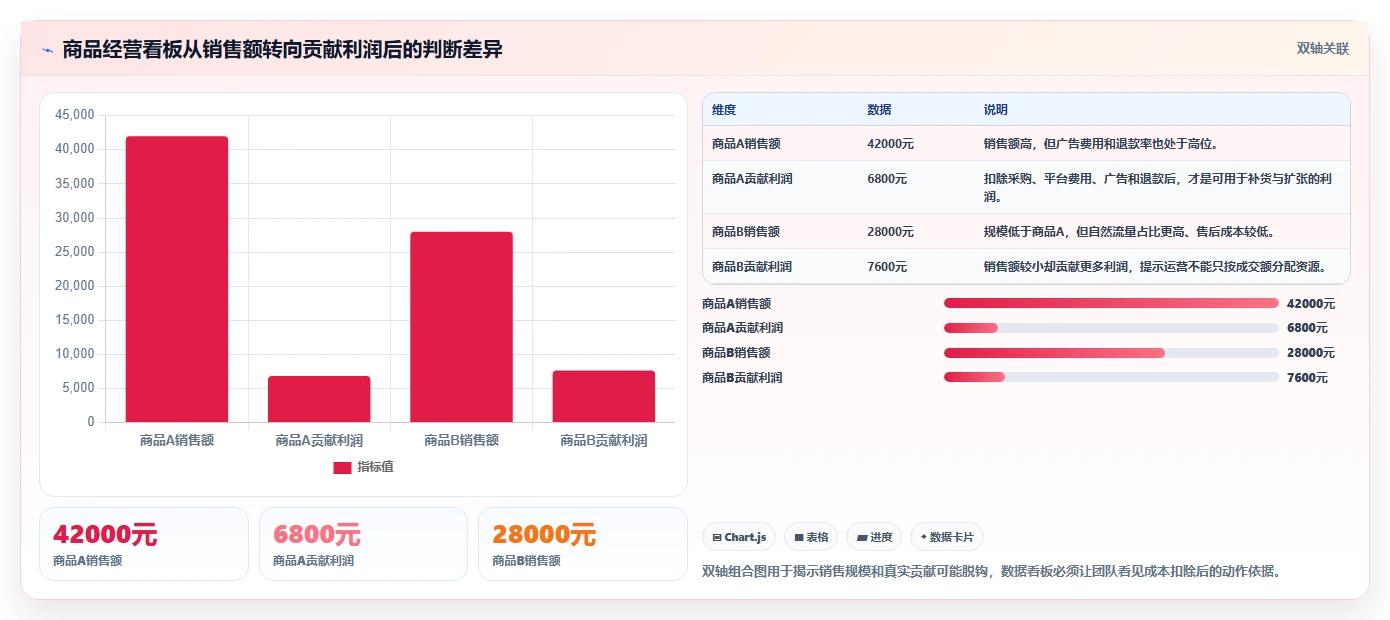
Task: Click the 42000元 cell in table
Action: [890, 144]
